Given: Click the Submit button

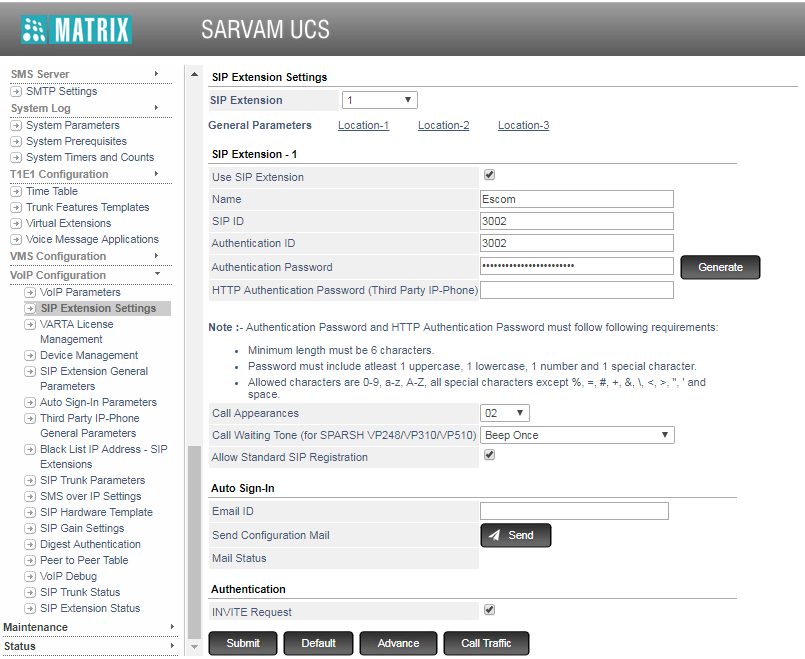Looking at the screenshot, I should 243,643.
